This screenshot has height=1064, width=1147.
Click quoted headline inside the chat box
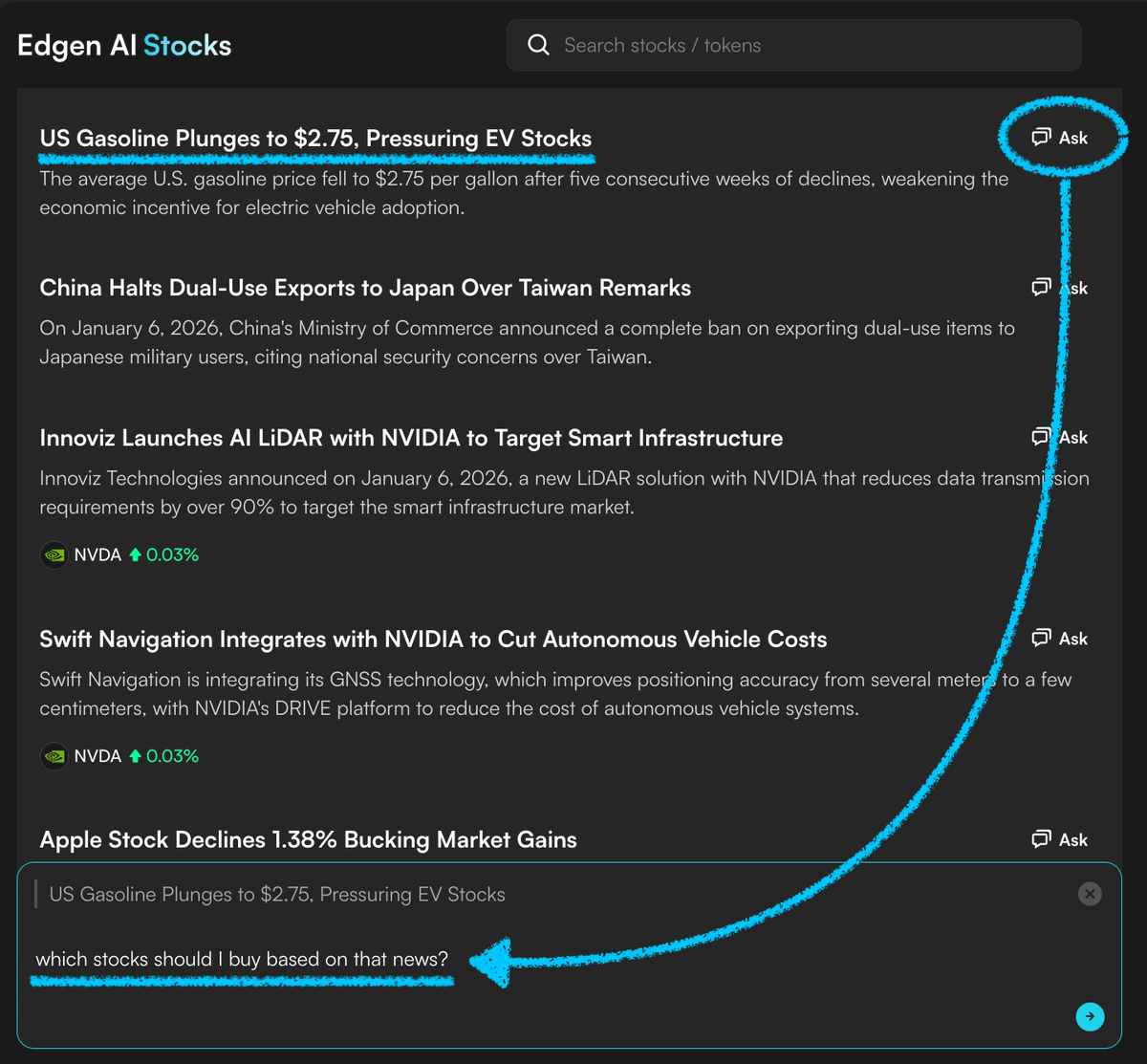pos(277,895)
